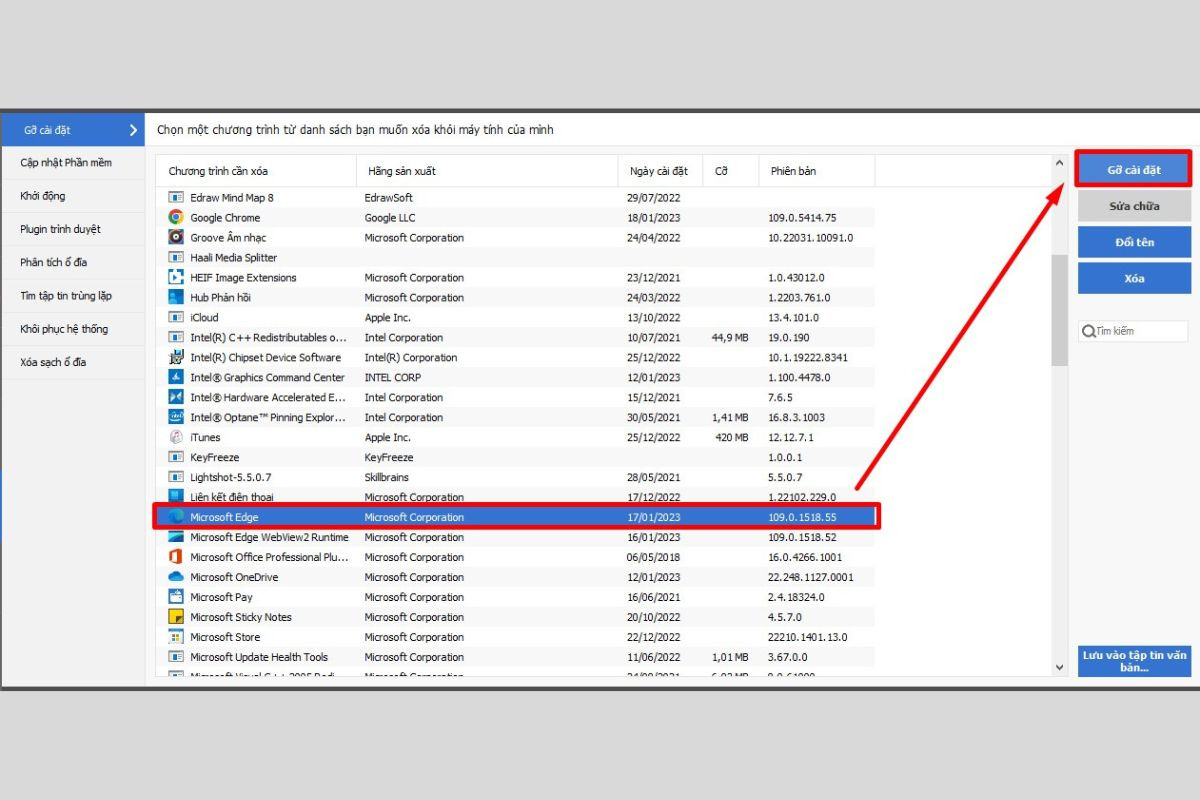
Task: Click the scrollbar down arrow
Action: pos(1060,666)
